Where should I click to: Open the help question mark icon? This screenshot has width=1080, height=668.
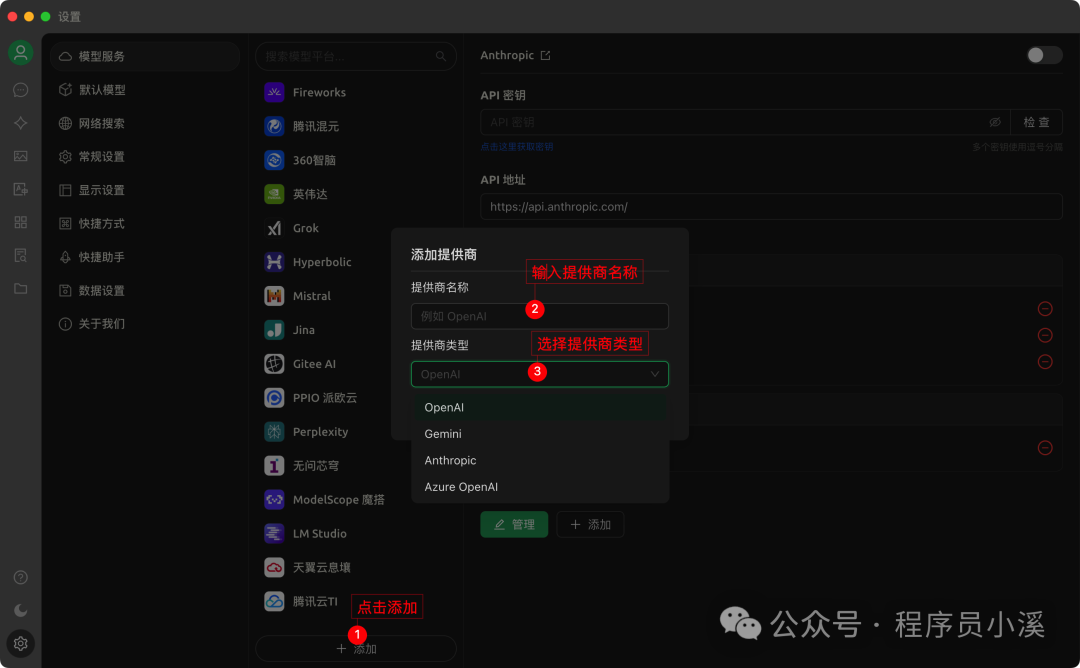(21, 577)
